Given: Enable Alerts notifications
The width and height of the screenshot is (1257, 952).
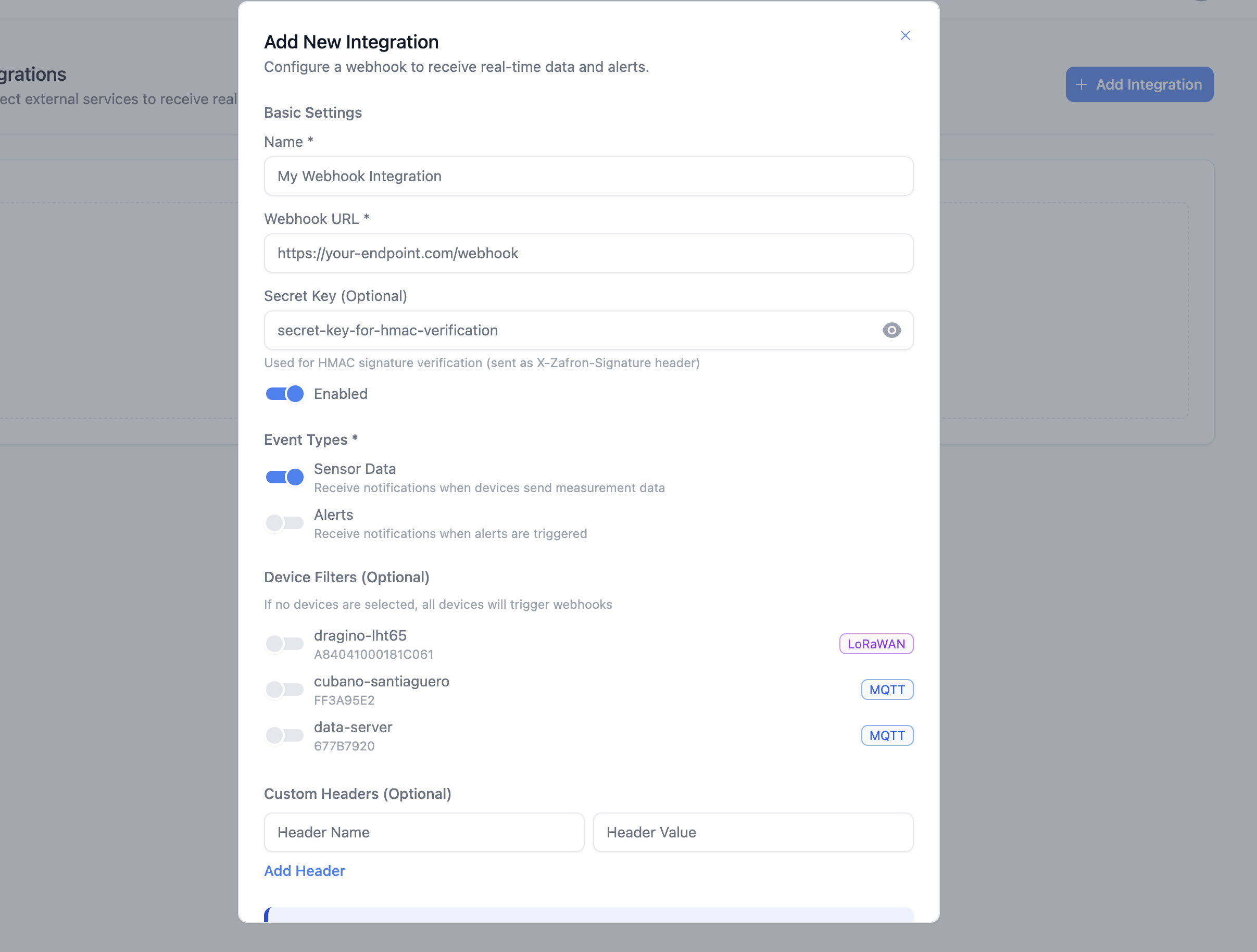Looking at the screenshot, I should [284, 523].
